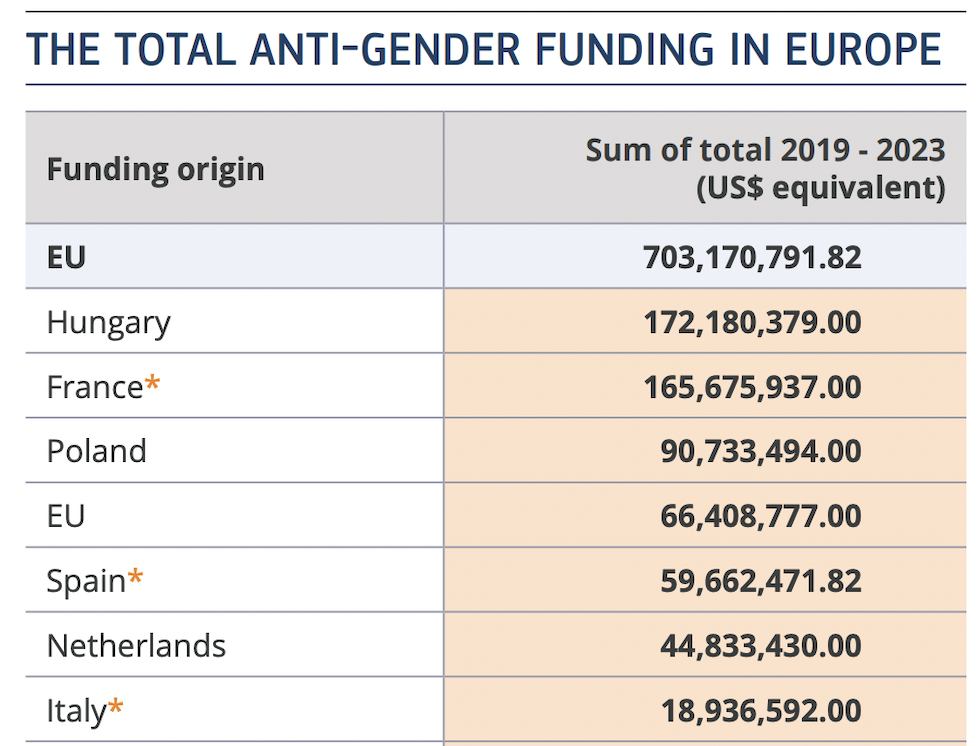Click Italy's amount 18,936,592.00

click(x=760, y=711)
